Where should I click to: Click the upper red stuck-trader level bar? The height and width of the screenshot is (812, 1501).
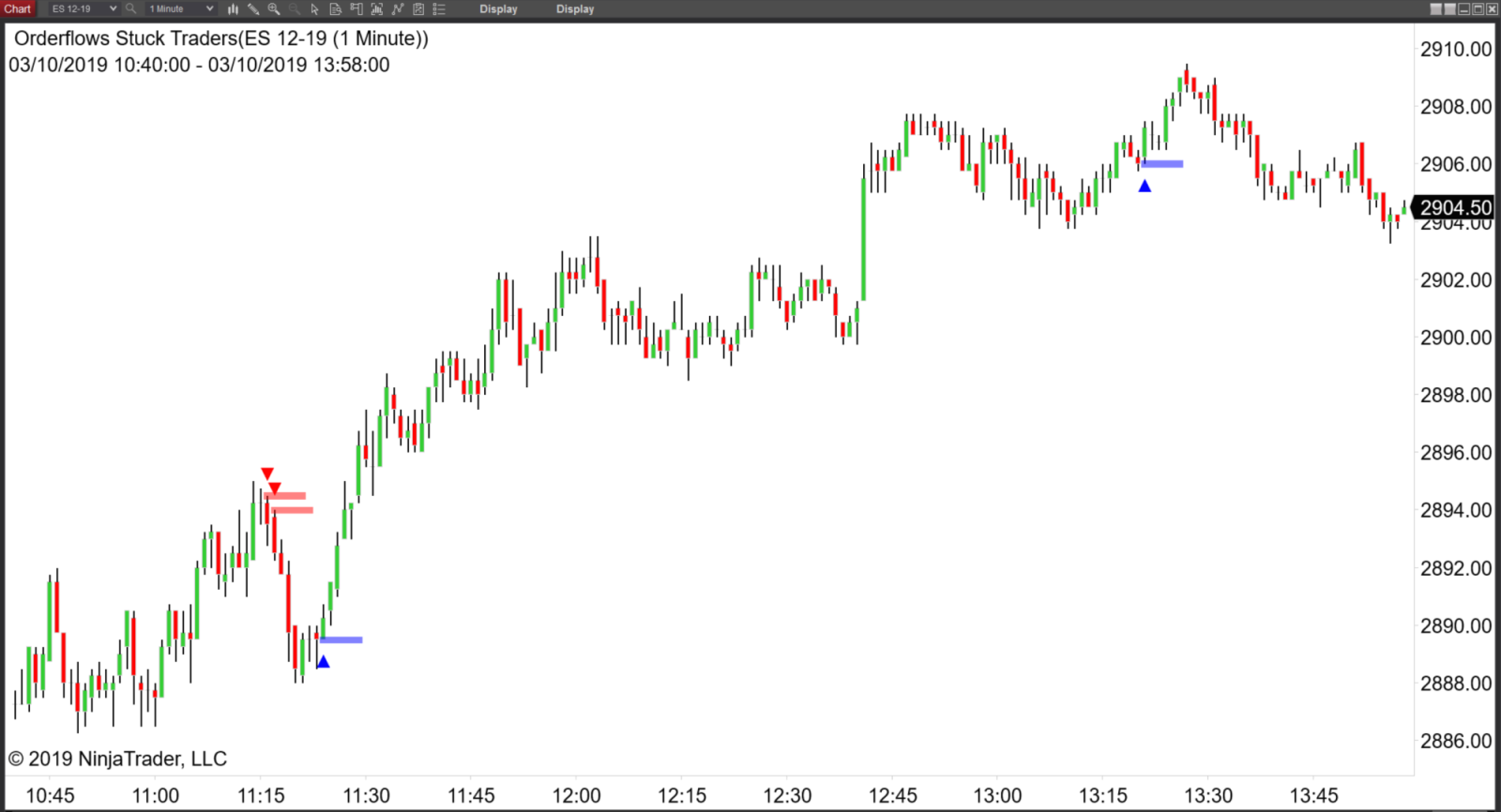[x=287, y=496]
